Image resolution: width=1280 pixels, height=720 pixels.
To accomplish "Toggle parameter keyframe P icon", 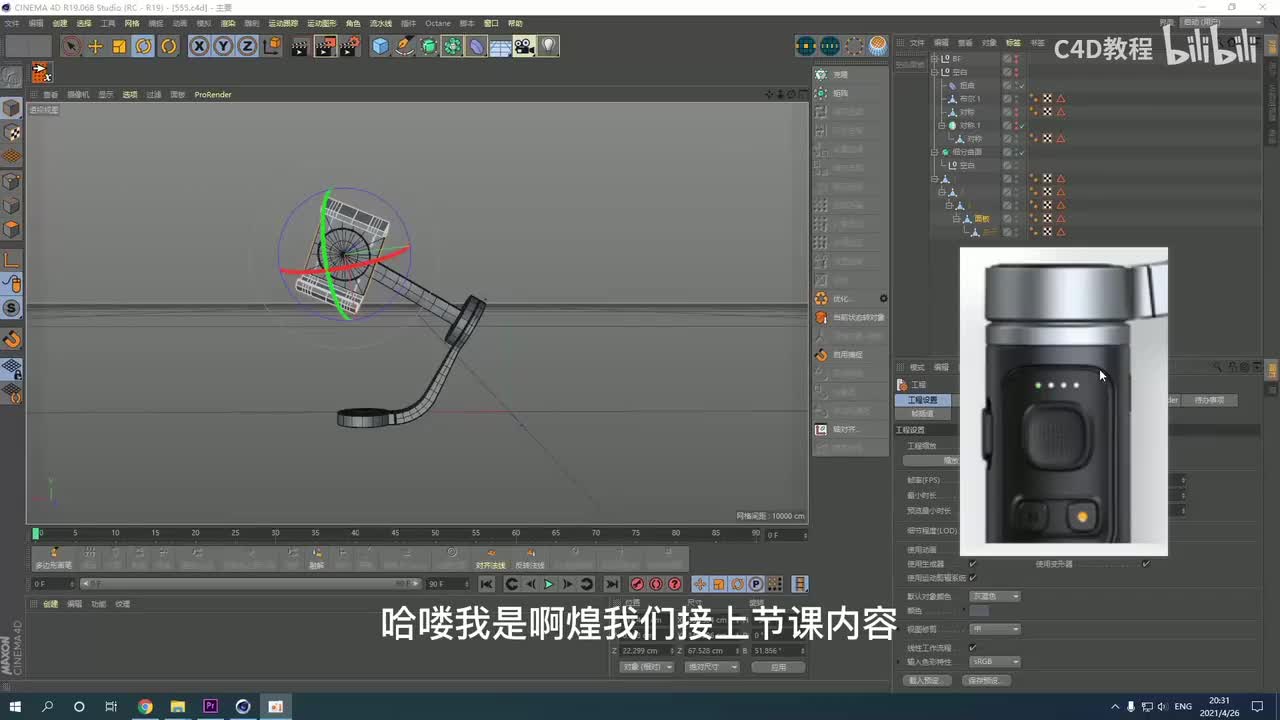I will click(756, 584).
